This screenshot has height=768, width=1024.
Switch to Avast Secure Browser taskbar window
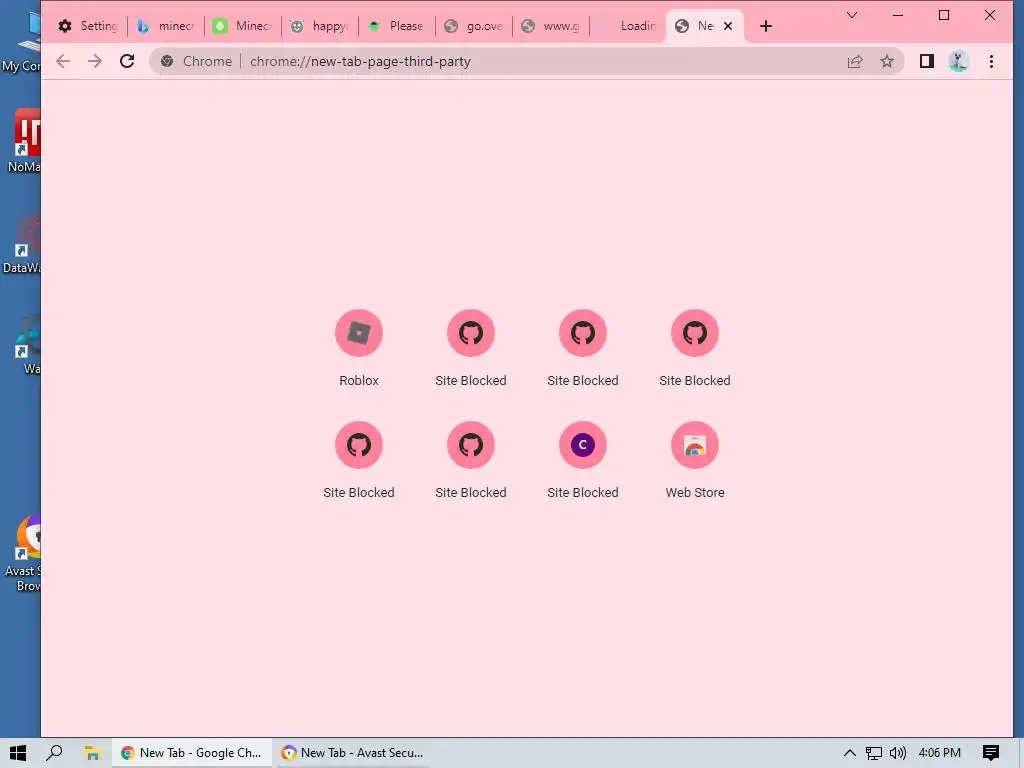[352, 753]
